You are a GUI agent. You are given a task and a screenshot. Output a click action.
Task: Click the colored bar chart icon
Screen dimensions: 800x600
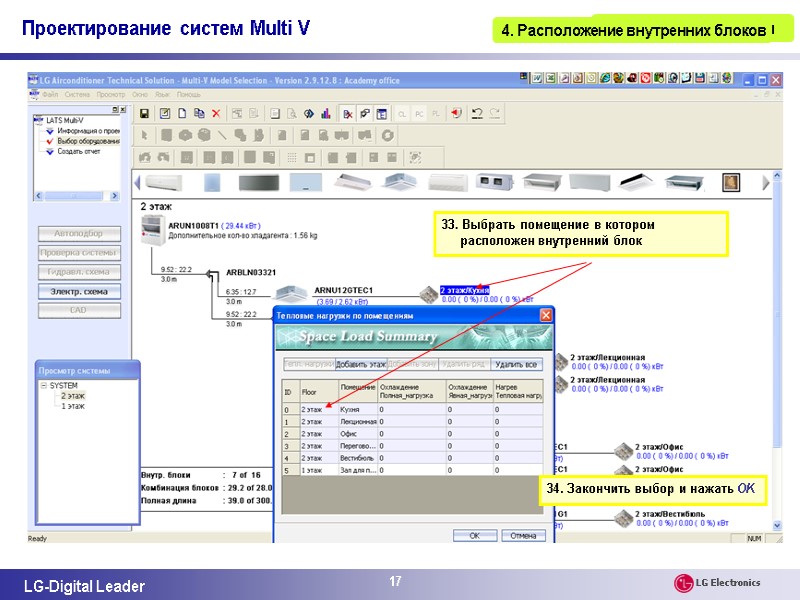(x=326, y=113)
